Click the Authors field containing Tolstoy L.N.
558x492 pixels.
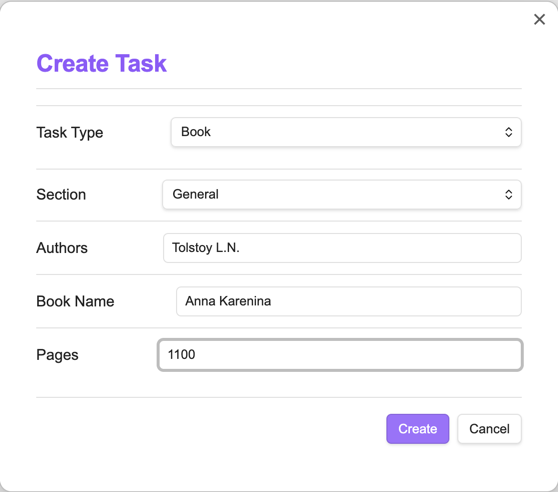[342, 248]
